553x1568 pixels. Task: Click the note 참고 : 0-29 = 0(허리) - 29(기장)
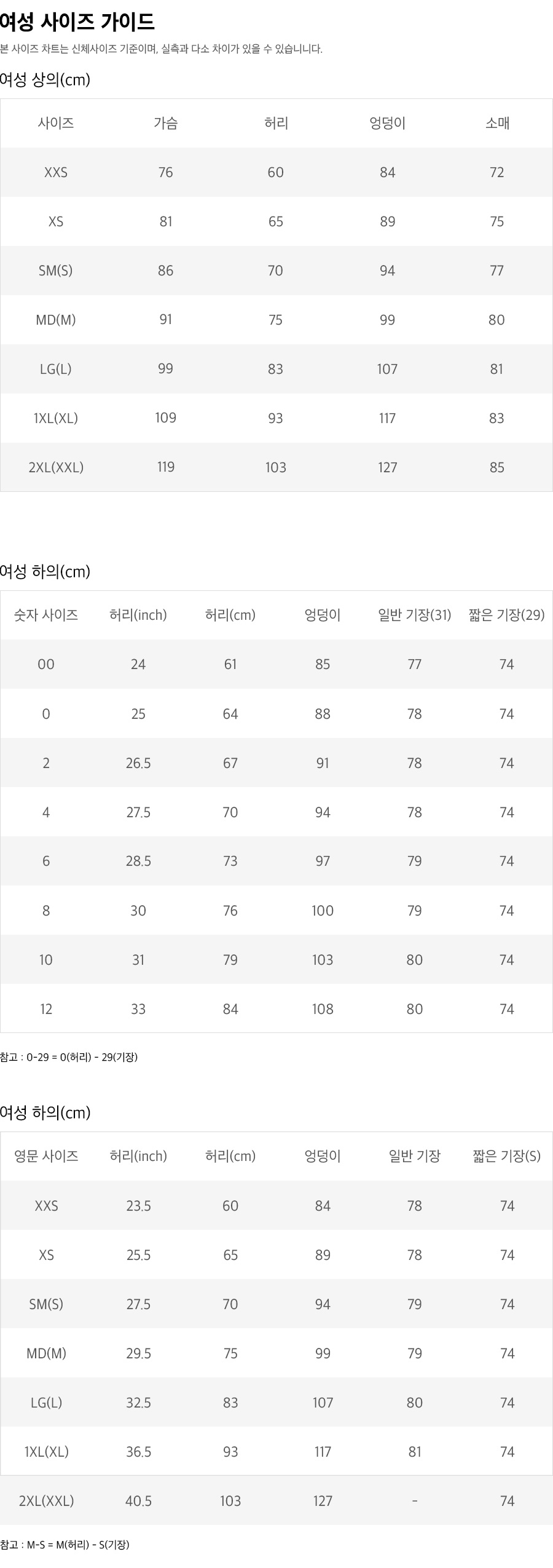tap(69, 1057)
